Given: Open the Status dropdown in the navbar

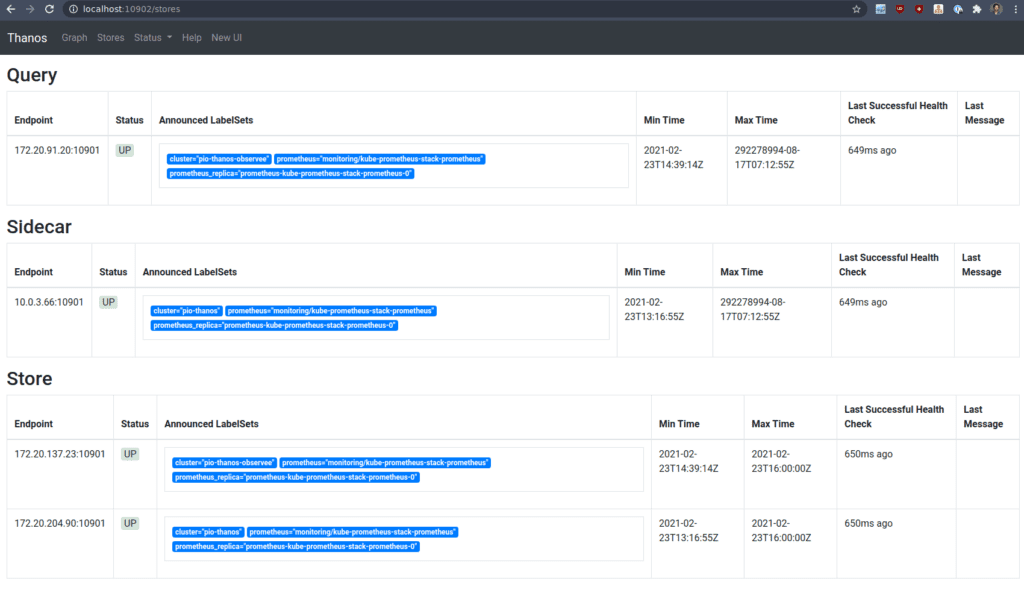Looking at the screenshot, I should pyautogui.click(x=151, y=37).
